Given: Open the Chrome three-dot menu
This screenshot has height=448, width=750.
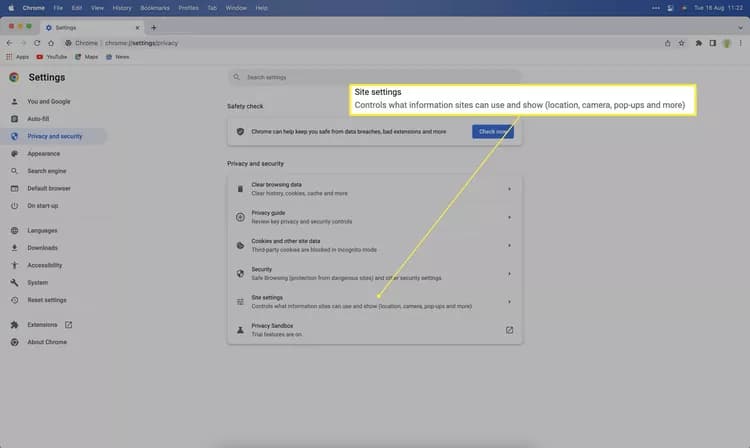Looking at the screenshot, I should [x=740, y=43].
